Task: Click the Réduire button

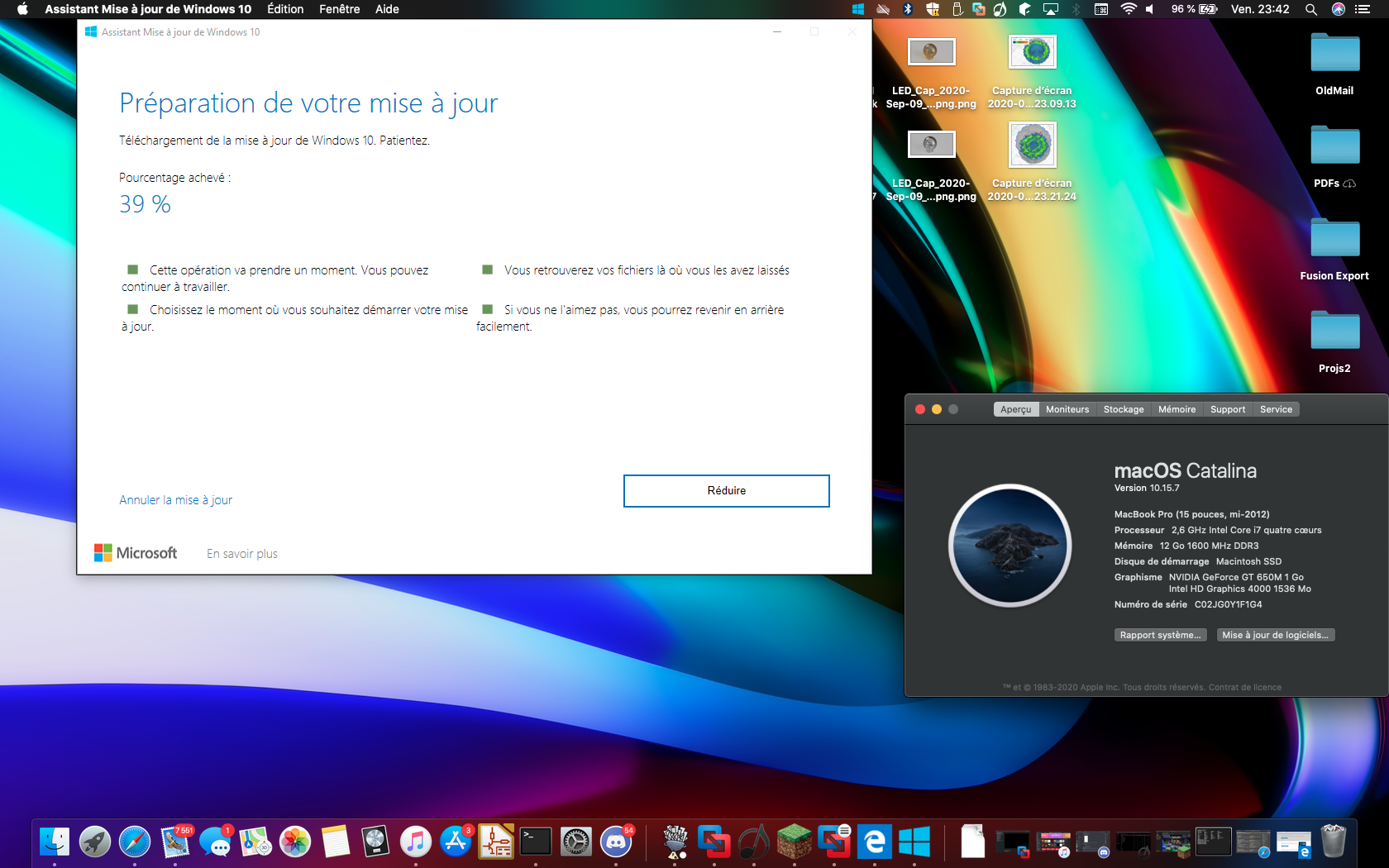Action: tap(726, 491)
